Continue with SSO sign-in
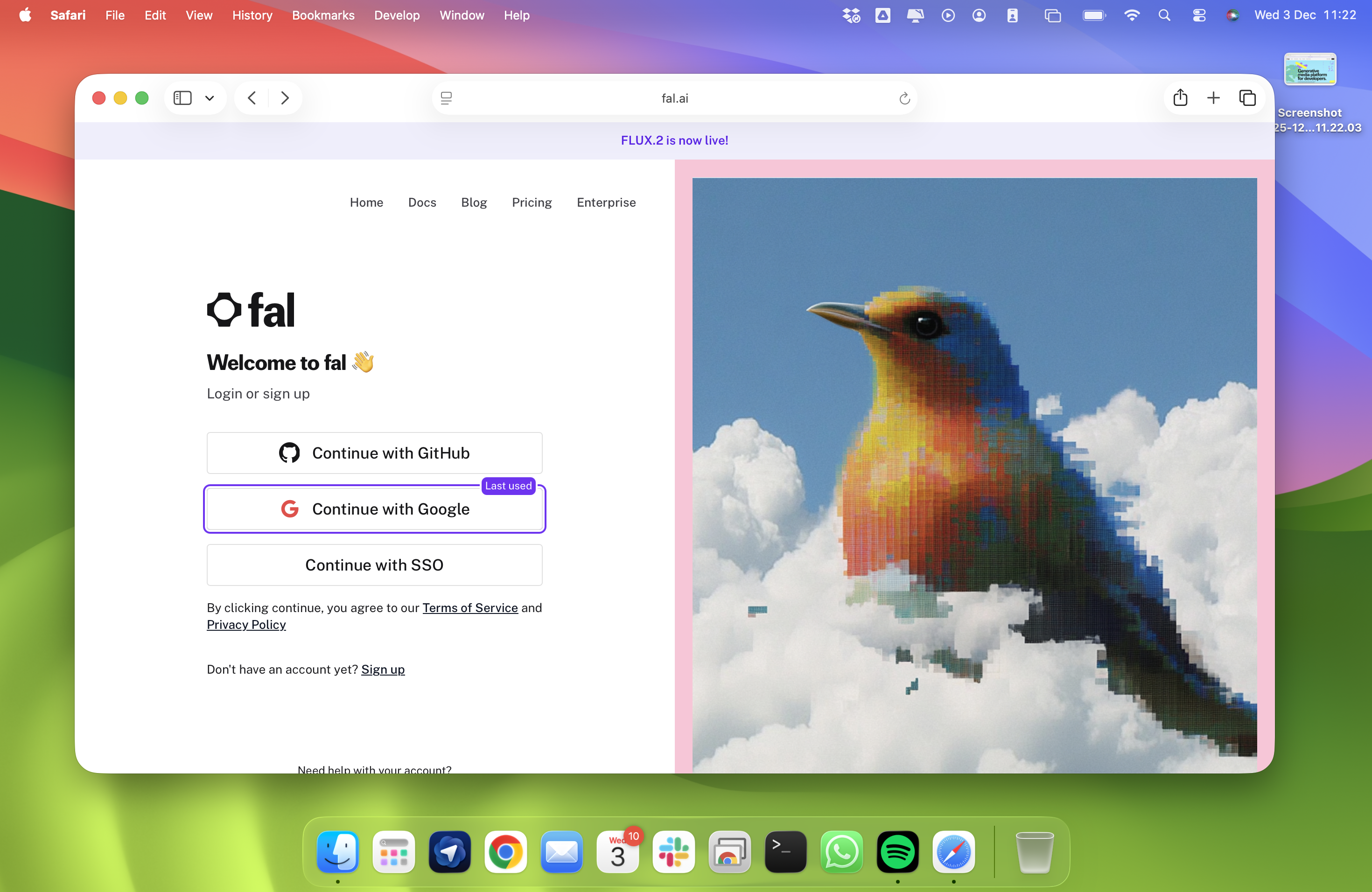This screenshot has height=892, width=1372. point(375,564)
